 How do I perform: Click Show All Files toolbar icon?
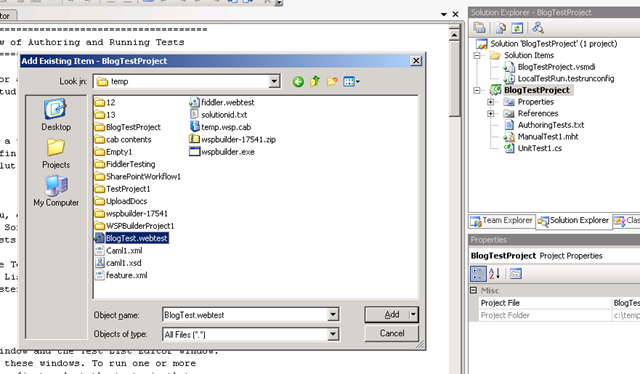500,28
